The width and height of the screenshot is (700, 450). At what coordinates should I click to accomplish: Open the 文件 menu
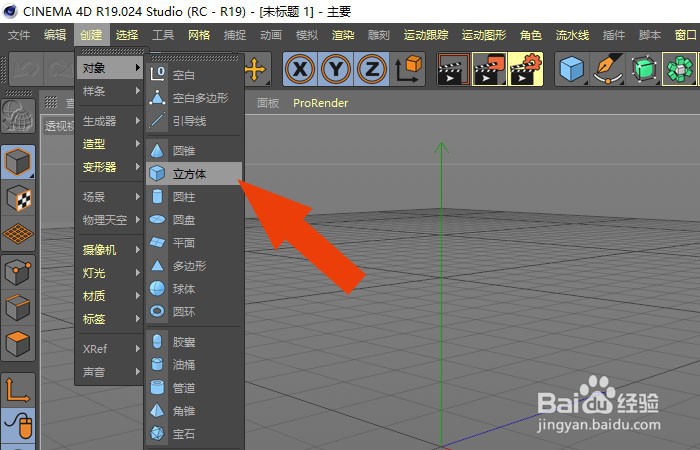(19, 35)
